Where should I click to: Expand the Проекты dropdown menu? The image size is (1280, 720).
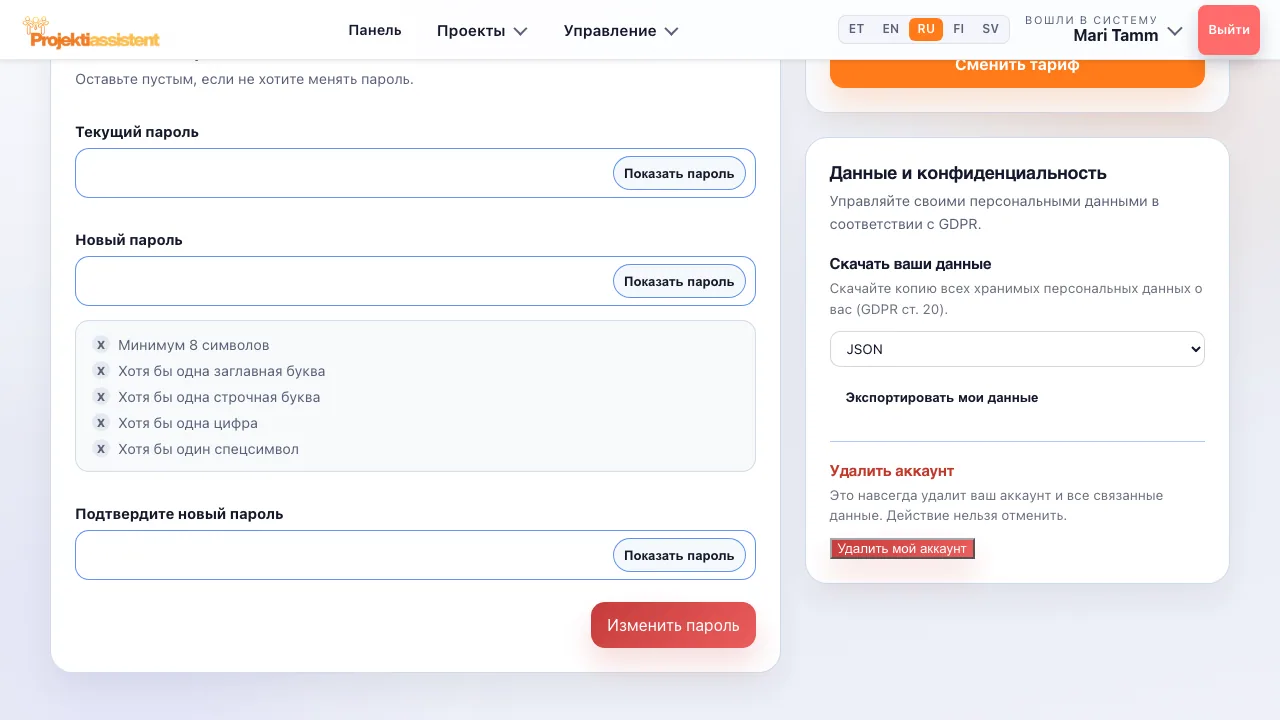pos(482,31)
